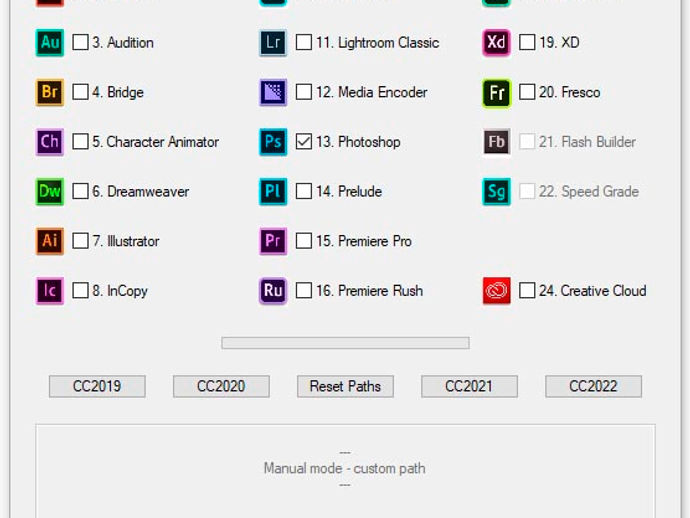690x518 pixels.
Task: Enable the 24. Creative Cloud checkbox
Action: tap(527, 290)
